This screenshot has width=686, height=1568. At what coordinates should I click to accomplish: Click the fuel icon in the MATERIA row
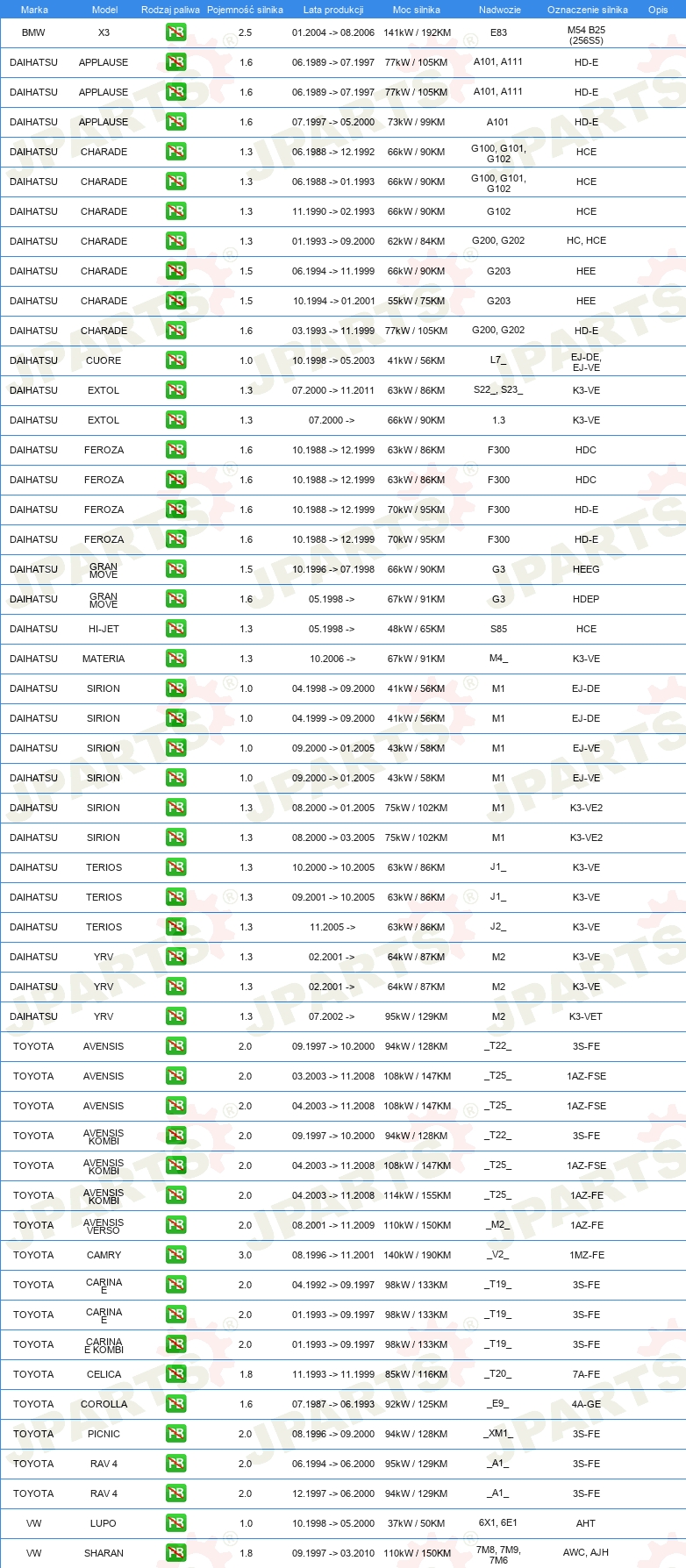pyautogui.click(x=175, y=659)
